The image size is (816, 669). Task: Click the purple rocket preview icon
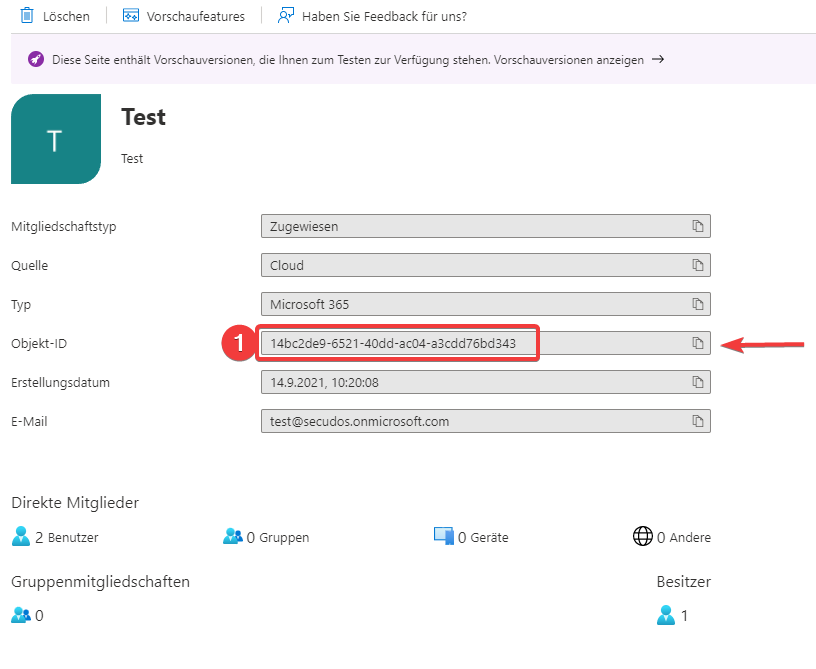tap(36, 60)
